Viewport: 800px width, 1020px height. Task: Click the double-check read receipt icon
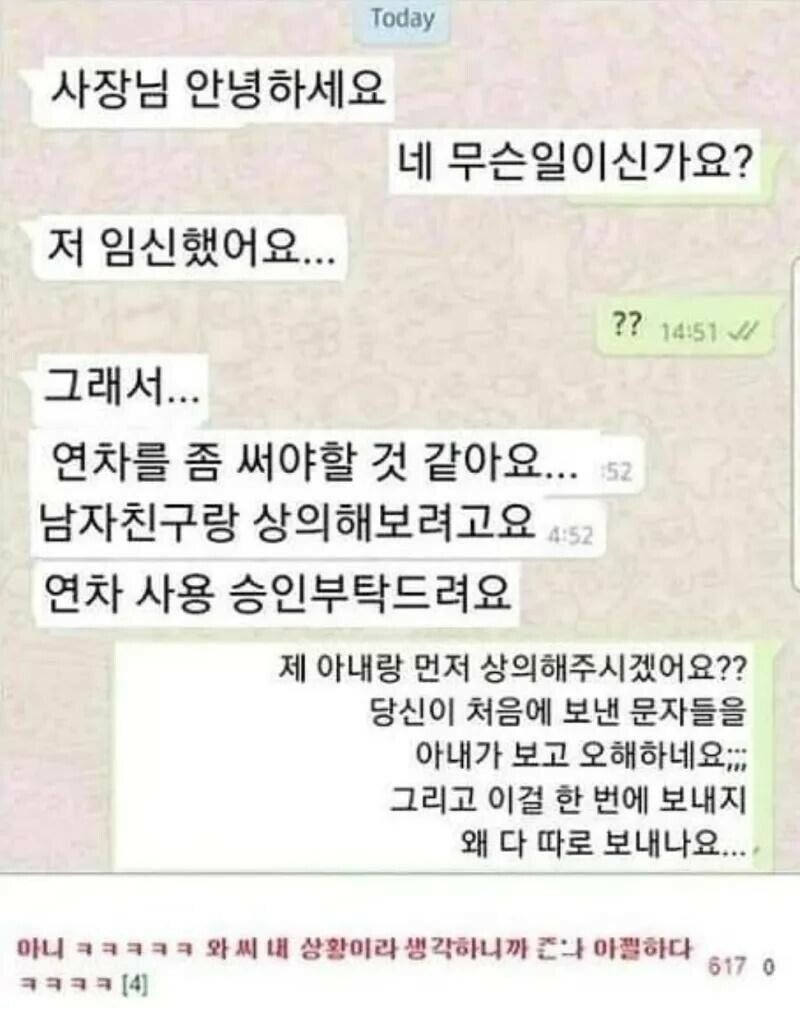pos(743,332)
